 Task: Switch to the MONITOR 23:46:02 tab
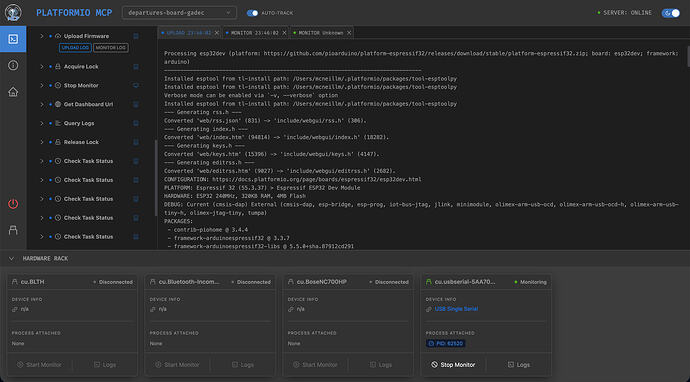255,33
